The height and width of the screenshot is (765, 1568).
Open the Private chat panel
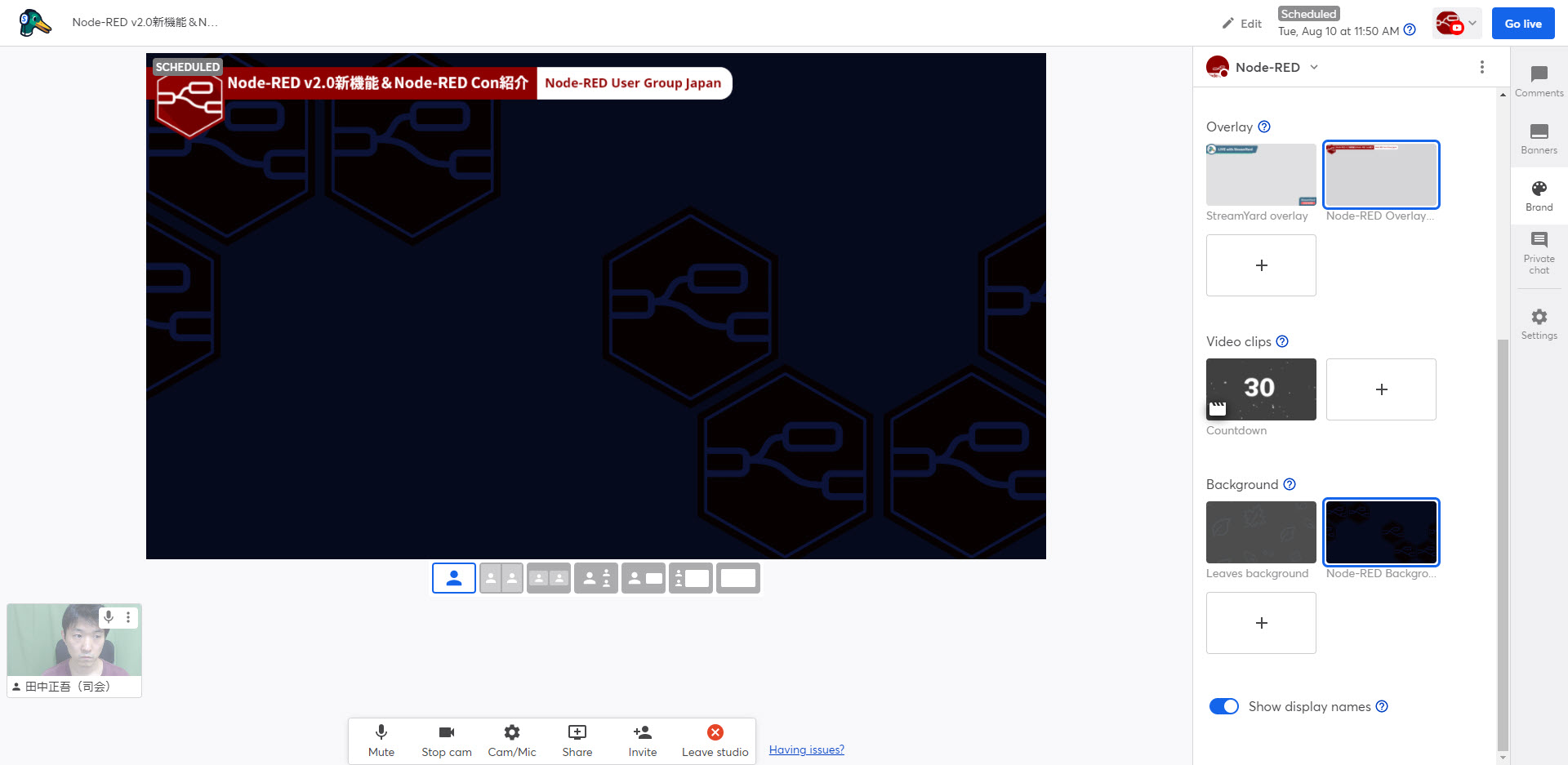[x=1539, y=252]
